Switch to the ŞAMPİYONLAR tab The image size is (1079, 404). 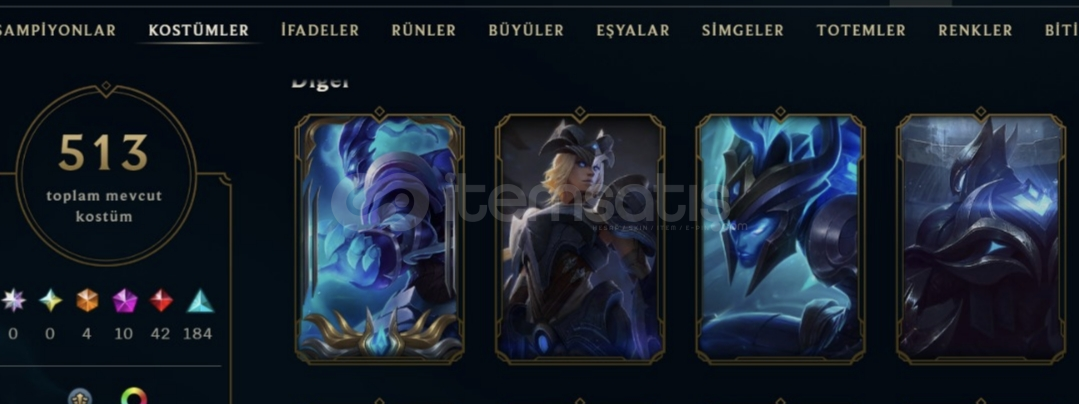57,30
